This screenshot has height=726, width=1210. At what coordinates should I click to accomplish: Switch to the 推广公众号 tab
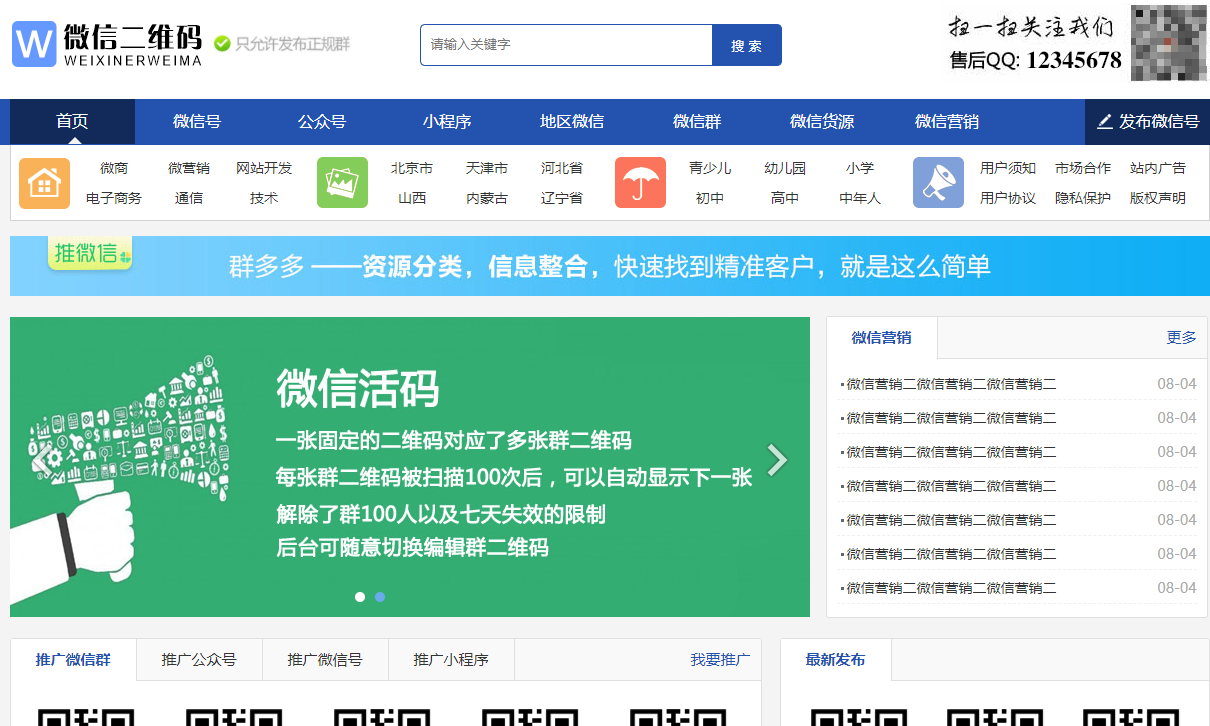tap(199, 660)
